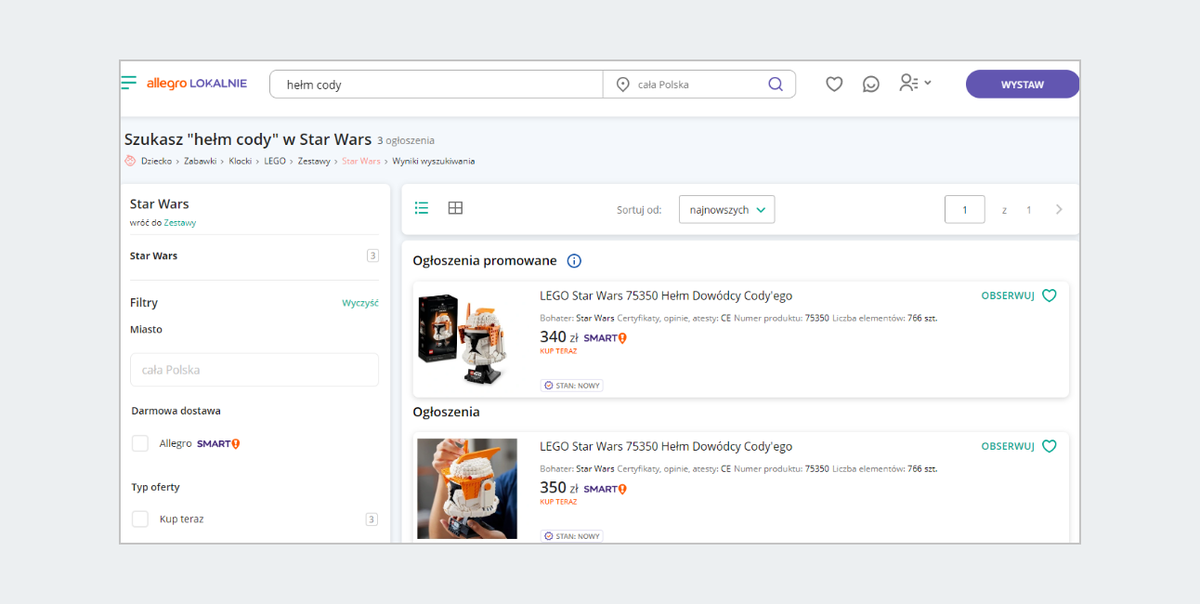Click Zestawy breadcrumb

[x=314, y=161]
